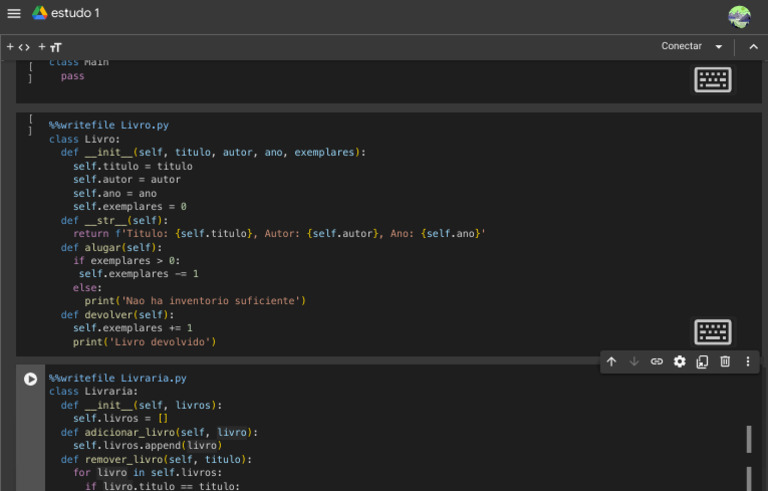Click the 'def remover_livro(self, titulo):' line

coord(156,459)
